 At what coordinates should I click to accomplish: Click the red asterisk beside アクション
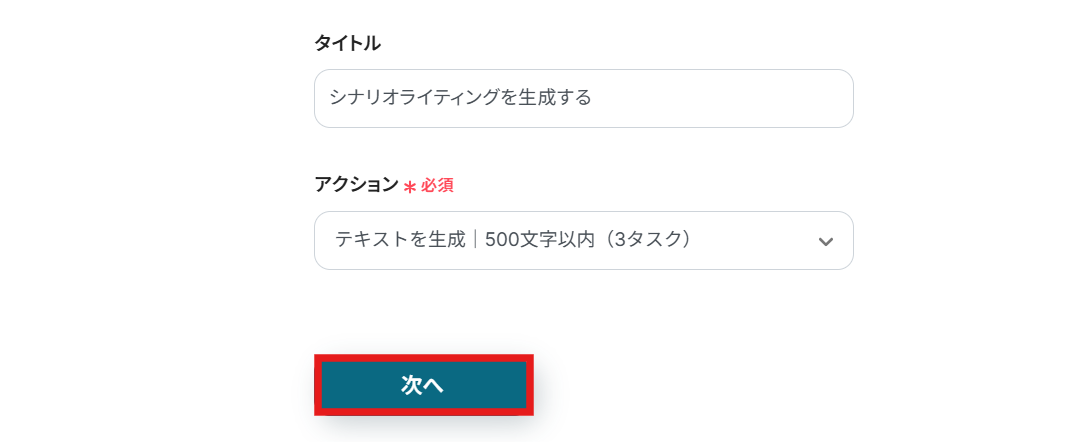point(409,187)
